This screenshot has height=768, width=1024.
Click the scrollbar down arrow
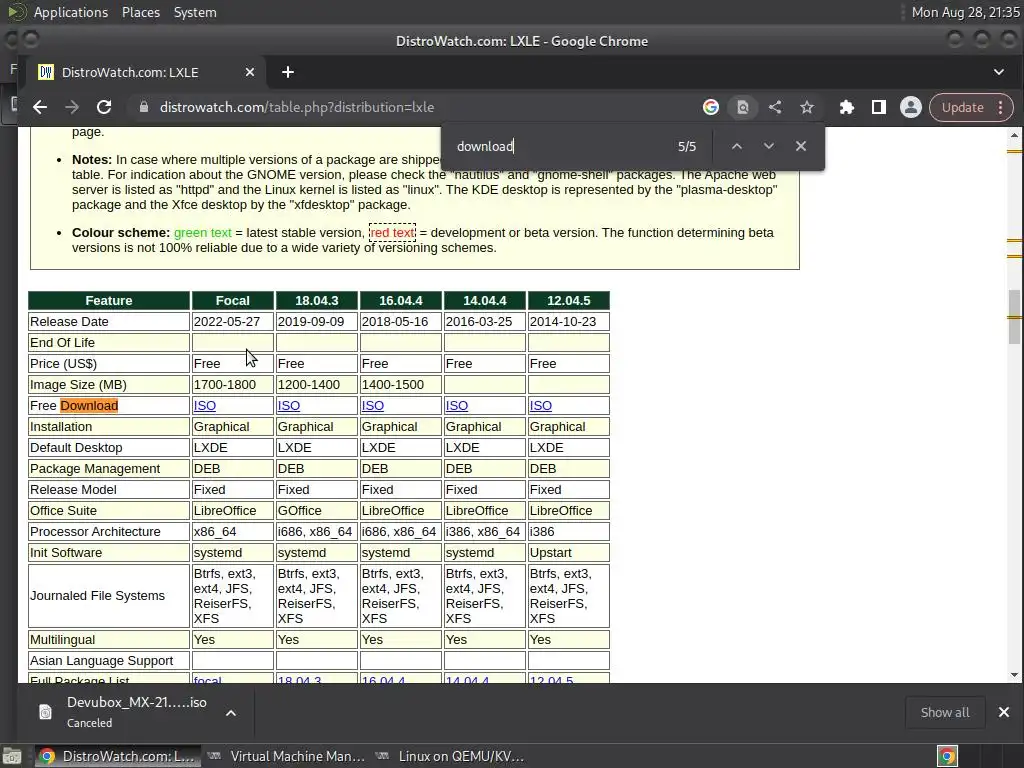point(1014,675)
